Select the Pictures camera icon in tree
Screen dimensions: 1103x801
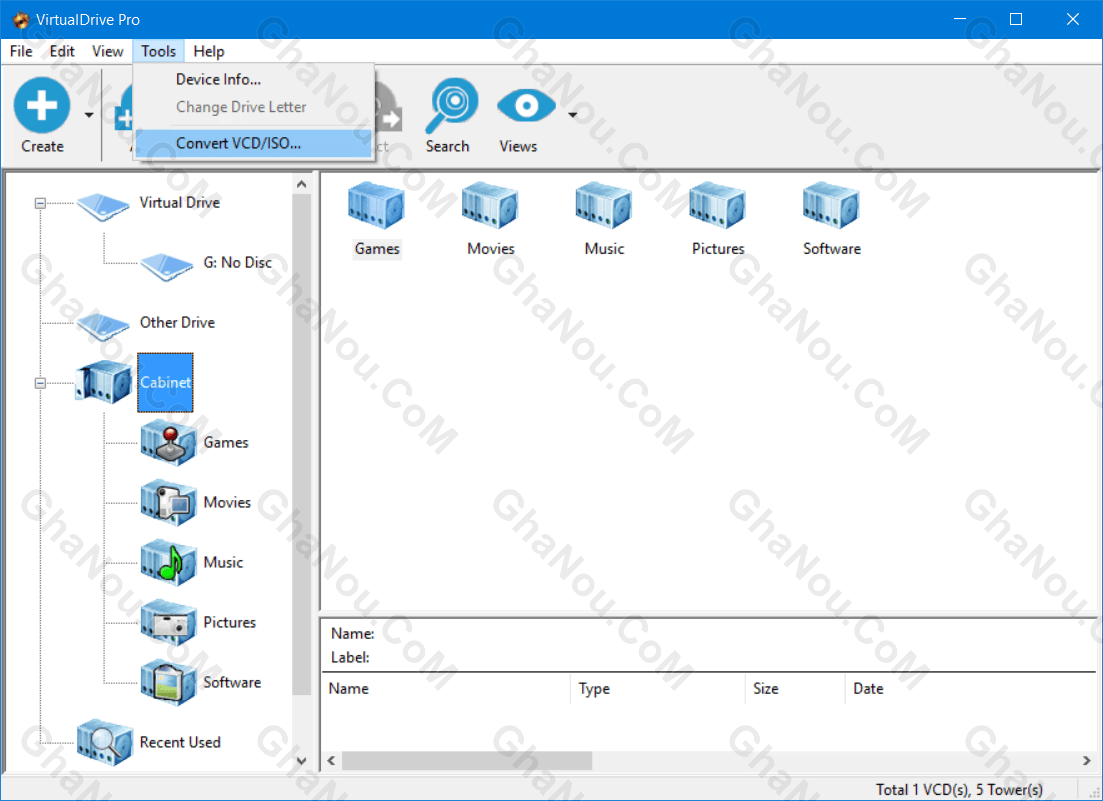point(168,622)
